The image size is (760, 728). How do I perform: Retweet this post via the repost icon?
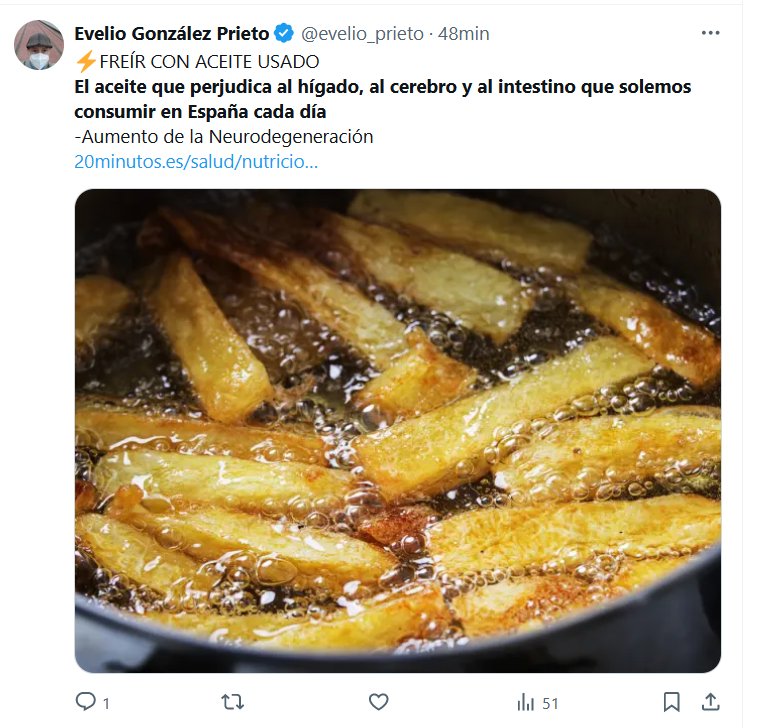coord(233,702)
